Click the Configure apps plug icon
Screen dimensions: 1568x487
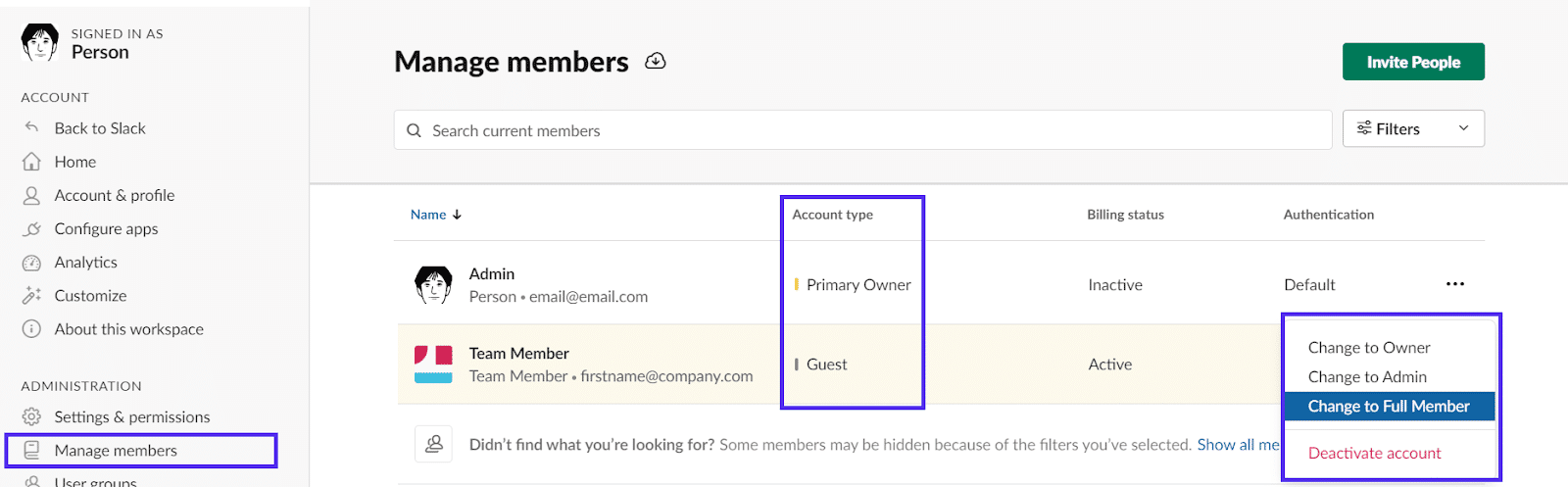32,229
